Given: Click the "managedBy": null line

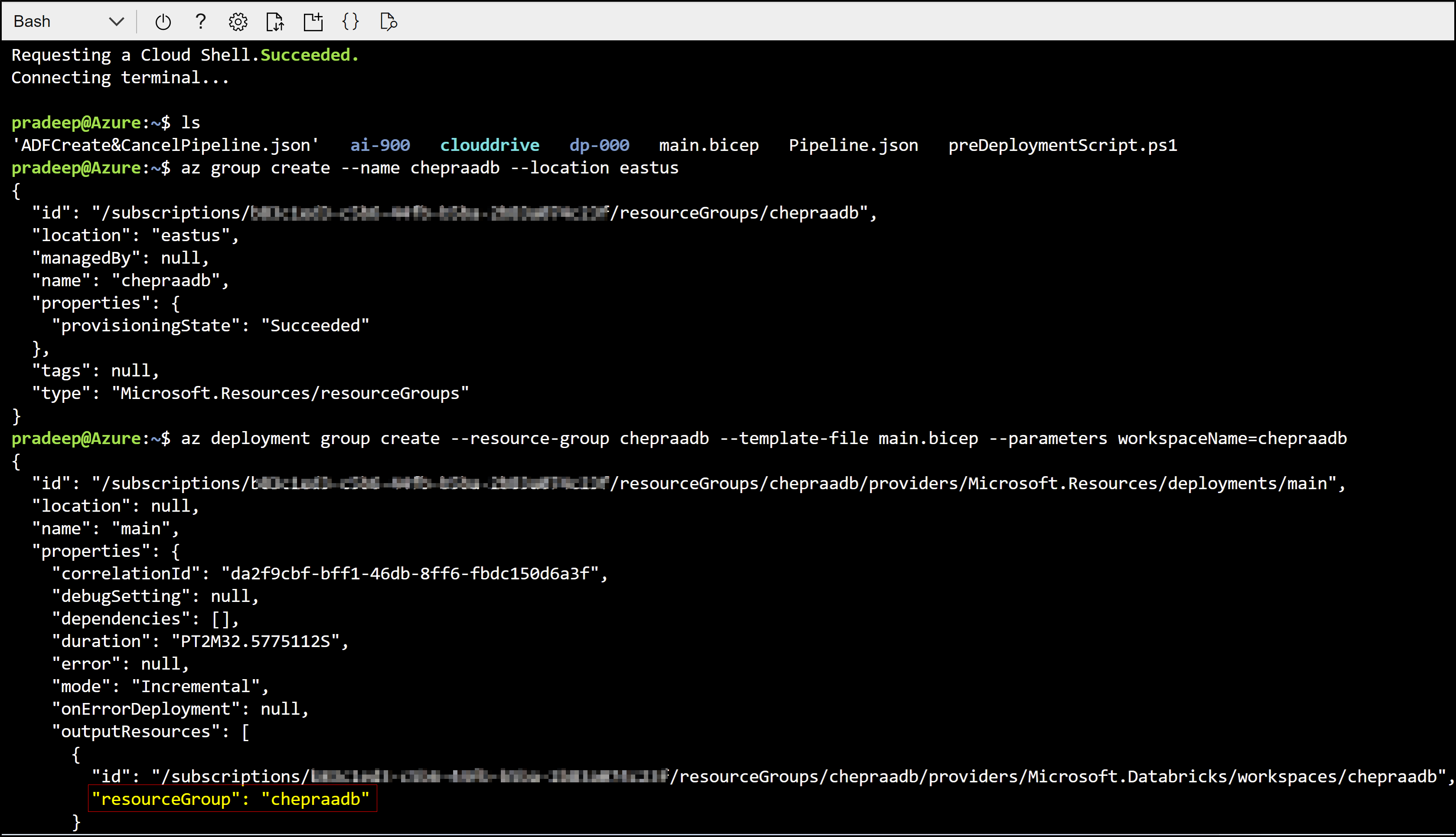Looking at the screenshot, I should coord(121,258).
